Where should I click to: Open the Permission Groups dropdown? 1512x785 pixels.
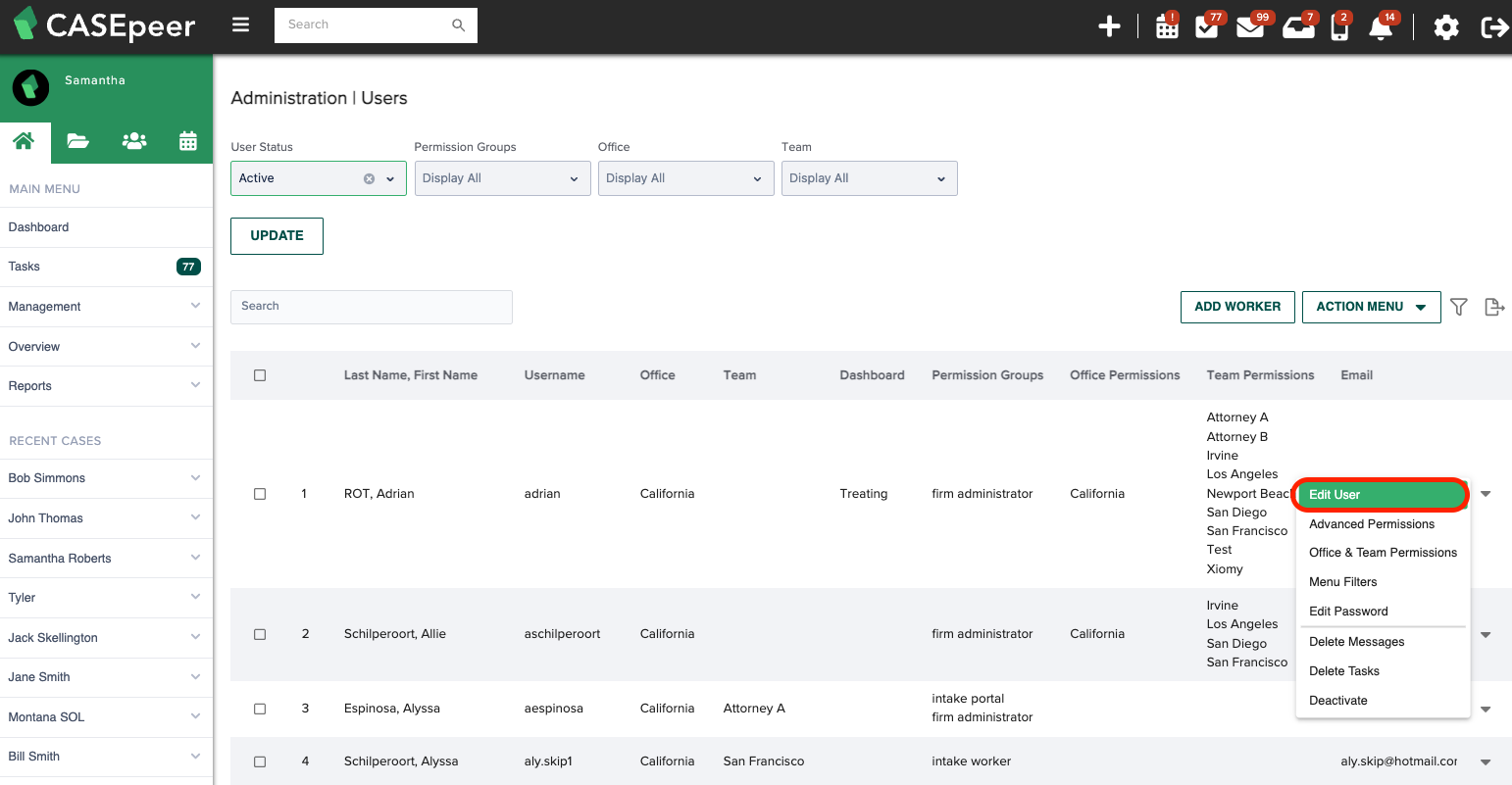[502, 177]
